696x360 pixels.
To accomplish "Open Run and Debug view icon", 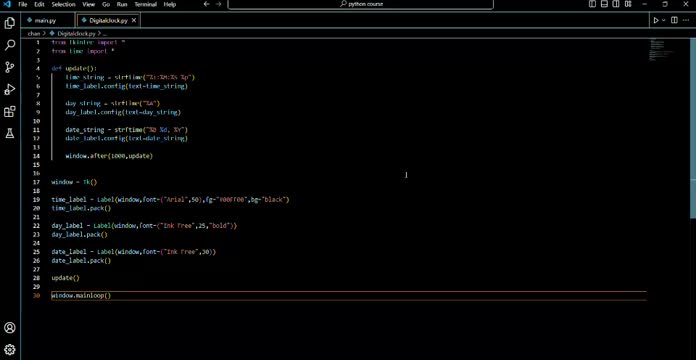I will tap(10, 90).
